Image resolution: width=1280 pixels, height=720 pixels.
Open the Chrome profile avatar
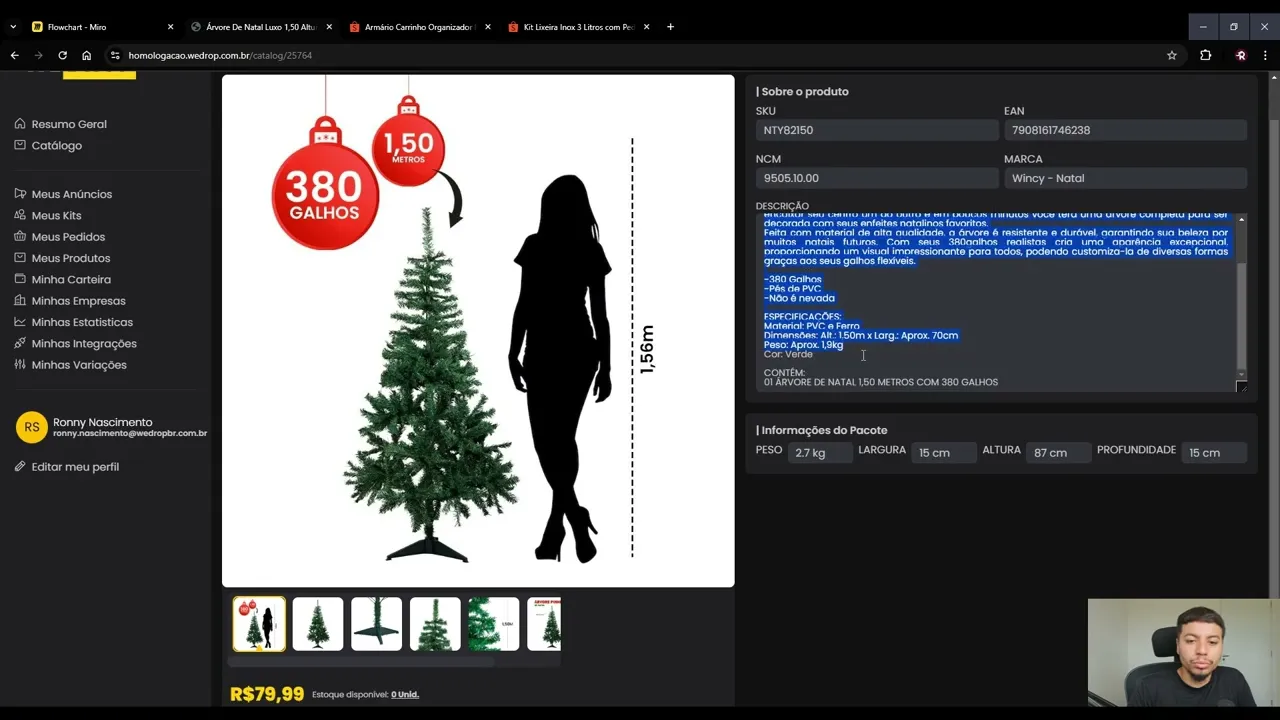point(1240,55)
